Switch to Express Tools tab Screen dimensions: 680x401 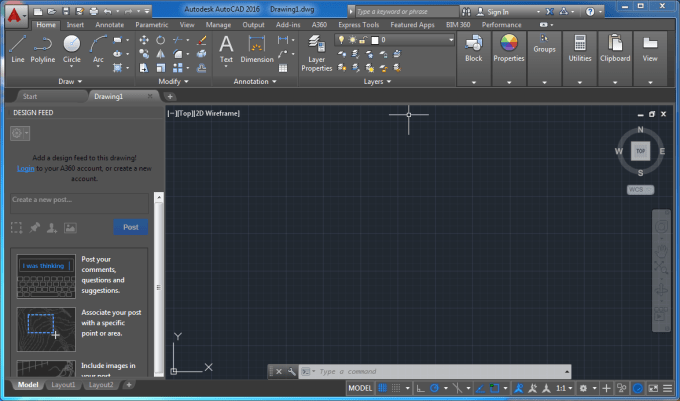click(359, 25)
